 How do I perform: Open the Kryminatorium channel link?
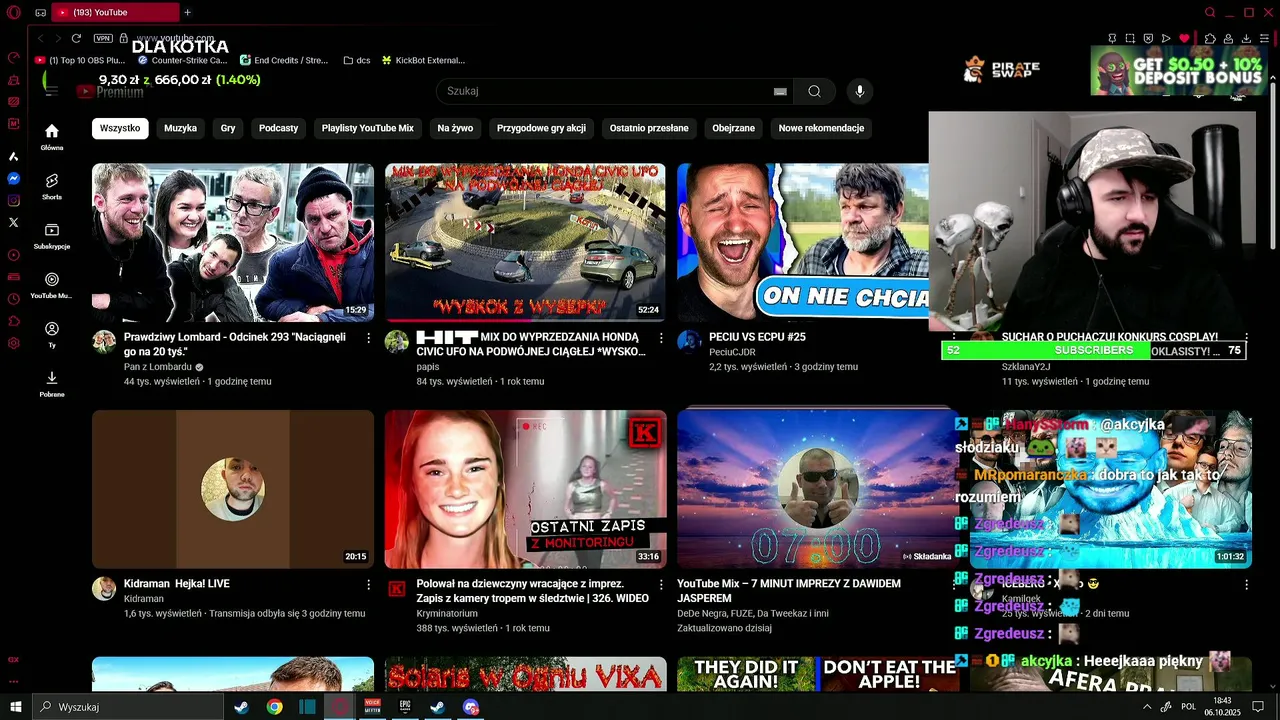pyautogui.click(x=447, y=613)
